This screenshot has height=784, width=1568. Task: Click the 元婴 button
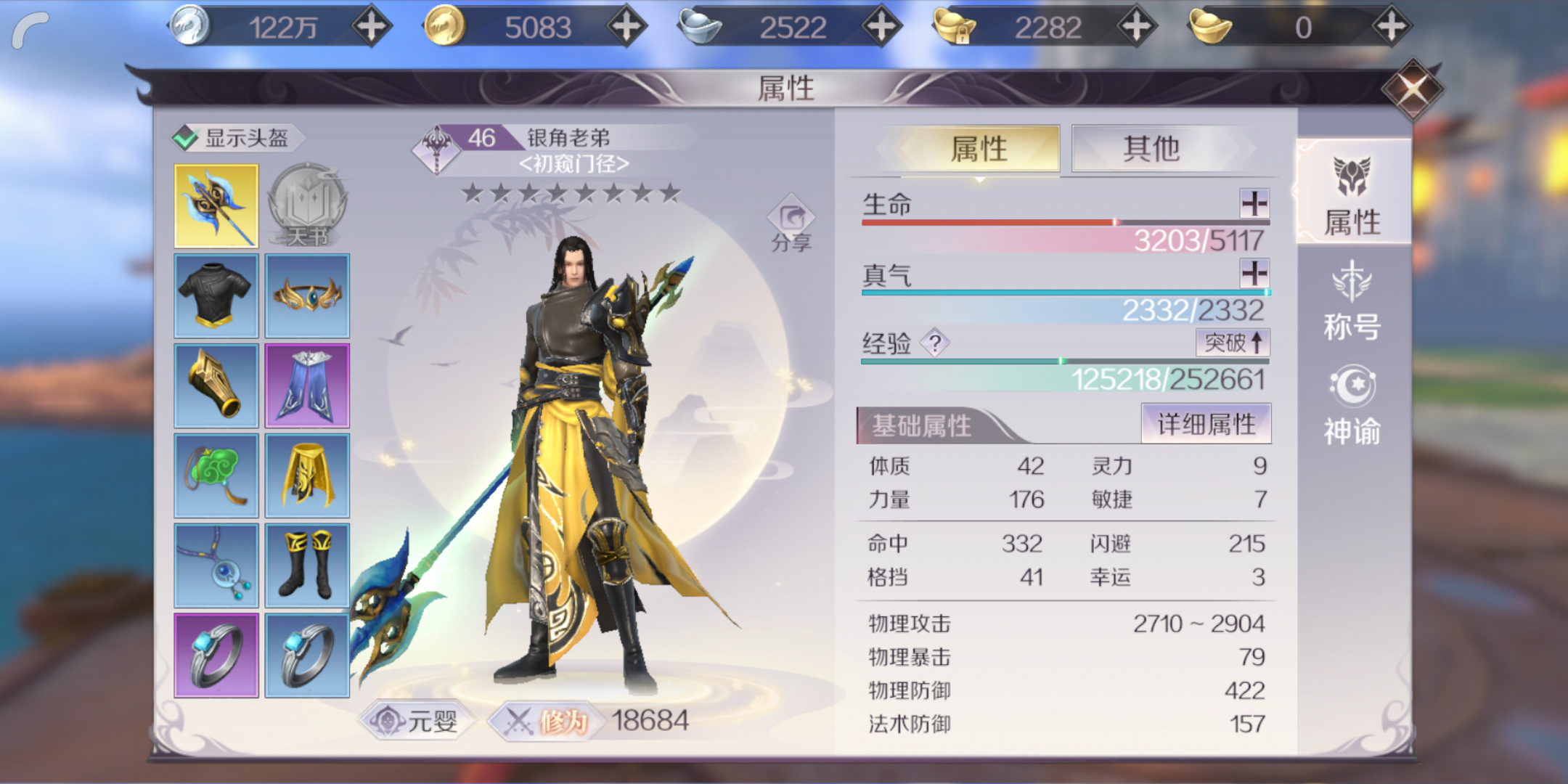tap(416, 721)
